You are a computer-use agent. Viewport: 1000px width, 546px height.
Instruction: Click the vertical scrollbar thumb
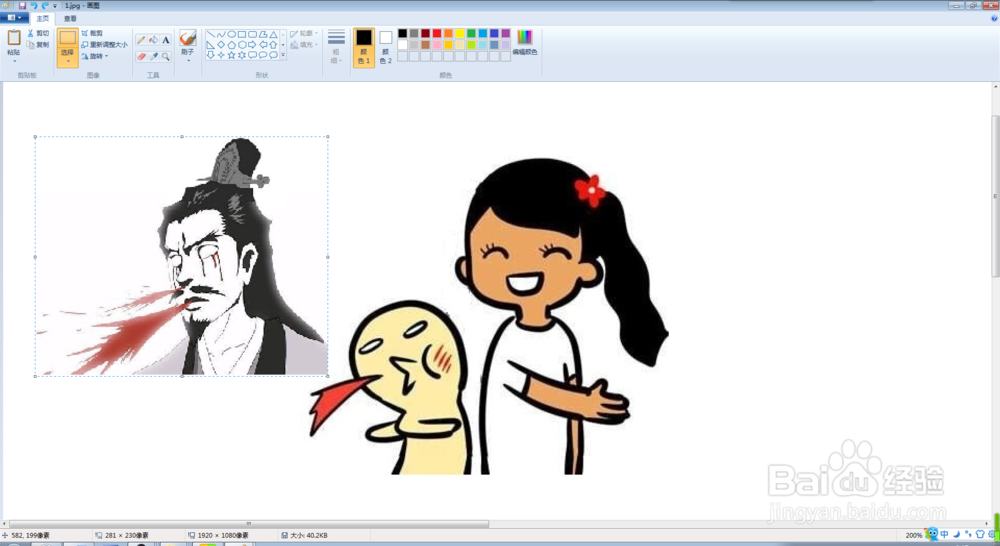coord(995,196)
